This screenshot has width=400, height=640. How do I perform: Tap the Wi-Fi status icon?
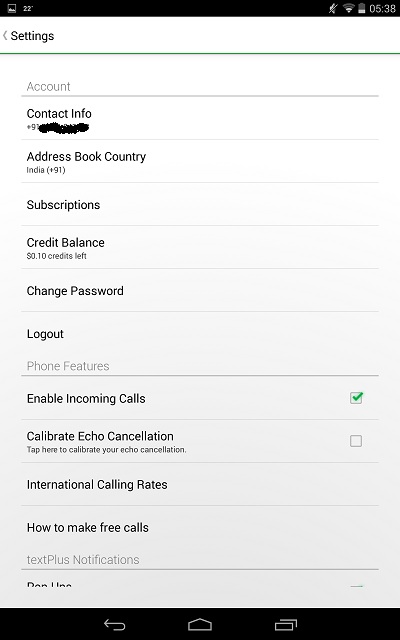point(348,8)
